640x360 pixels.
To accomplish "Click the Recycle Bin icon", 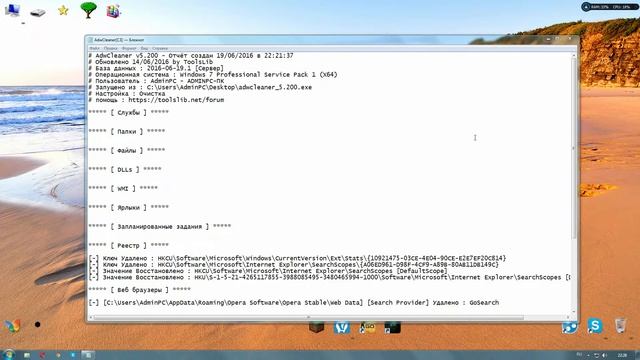I will point(620,325).
